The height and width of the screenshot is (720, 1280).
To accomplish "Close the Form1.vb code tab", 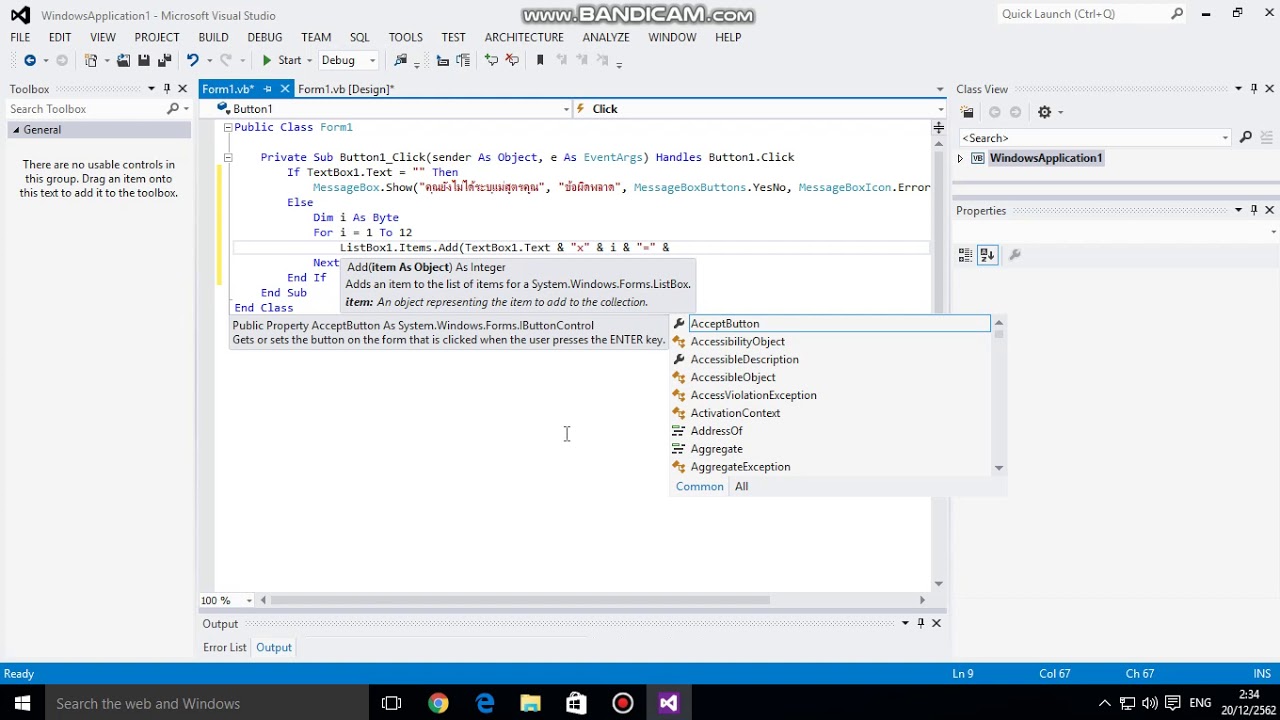I will click(284, 89).
